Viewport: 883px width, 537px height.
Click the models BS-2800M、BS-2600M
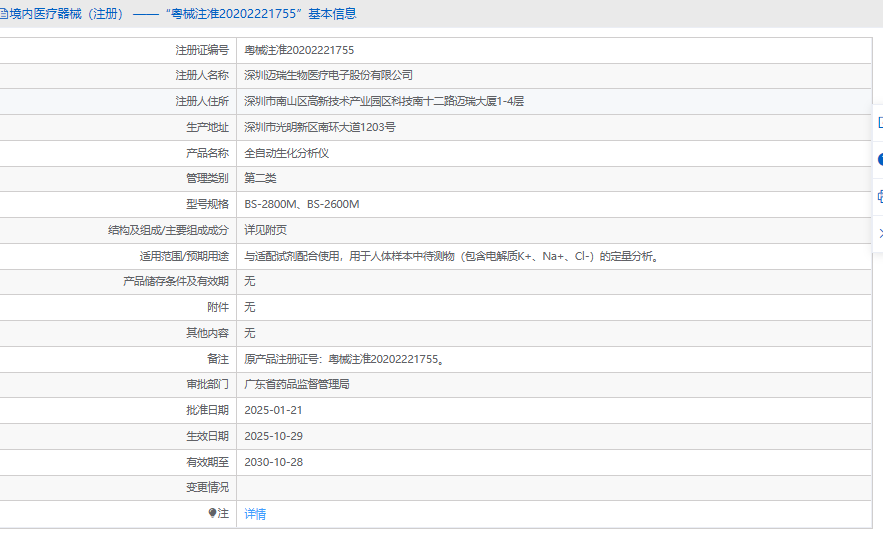click(302, 204)
